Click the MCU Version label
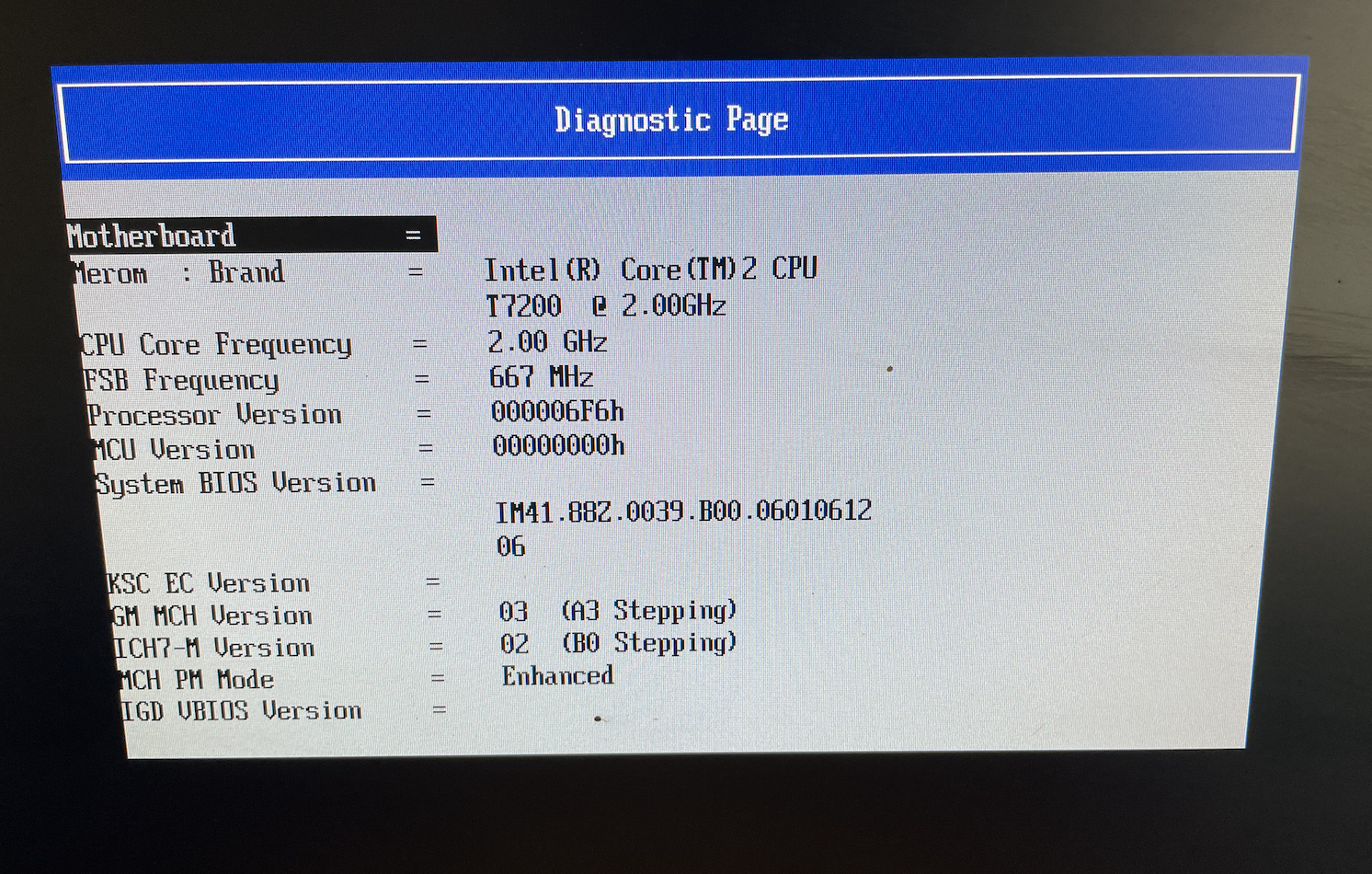The image size is (1372, 874). (174, 450)
